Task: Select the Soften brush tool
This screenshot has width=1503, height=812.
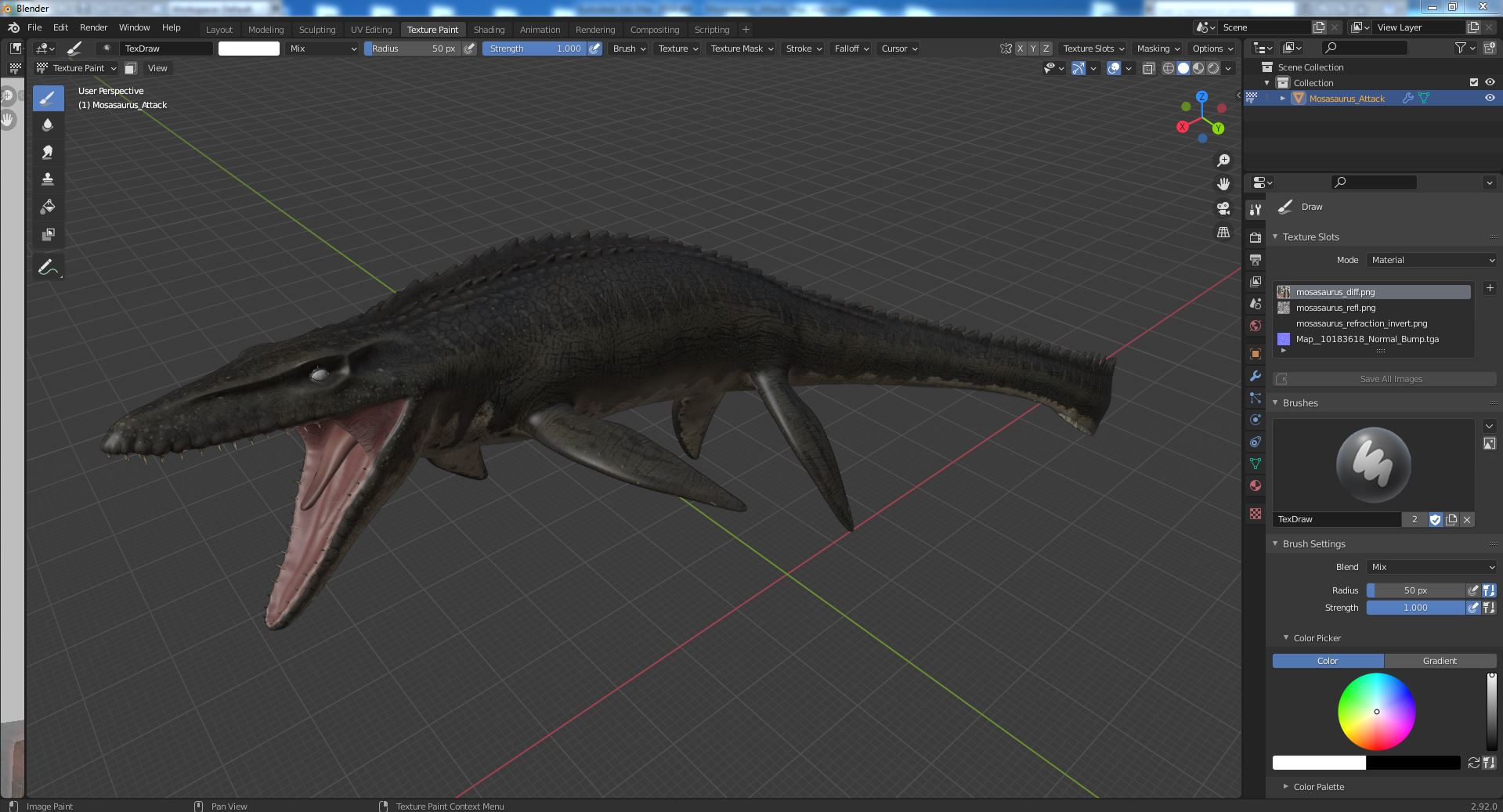Action: coord(48,125)
